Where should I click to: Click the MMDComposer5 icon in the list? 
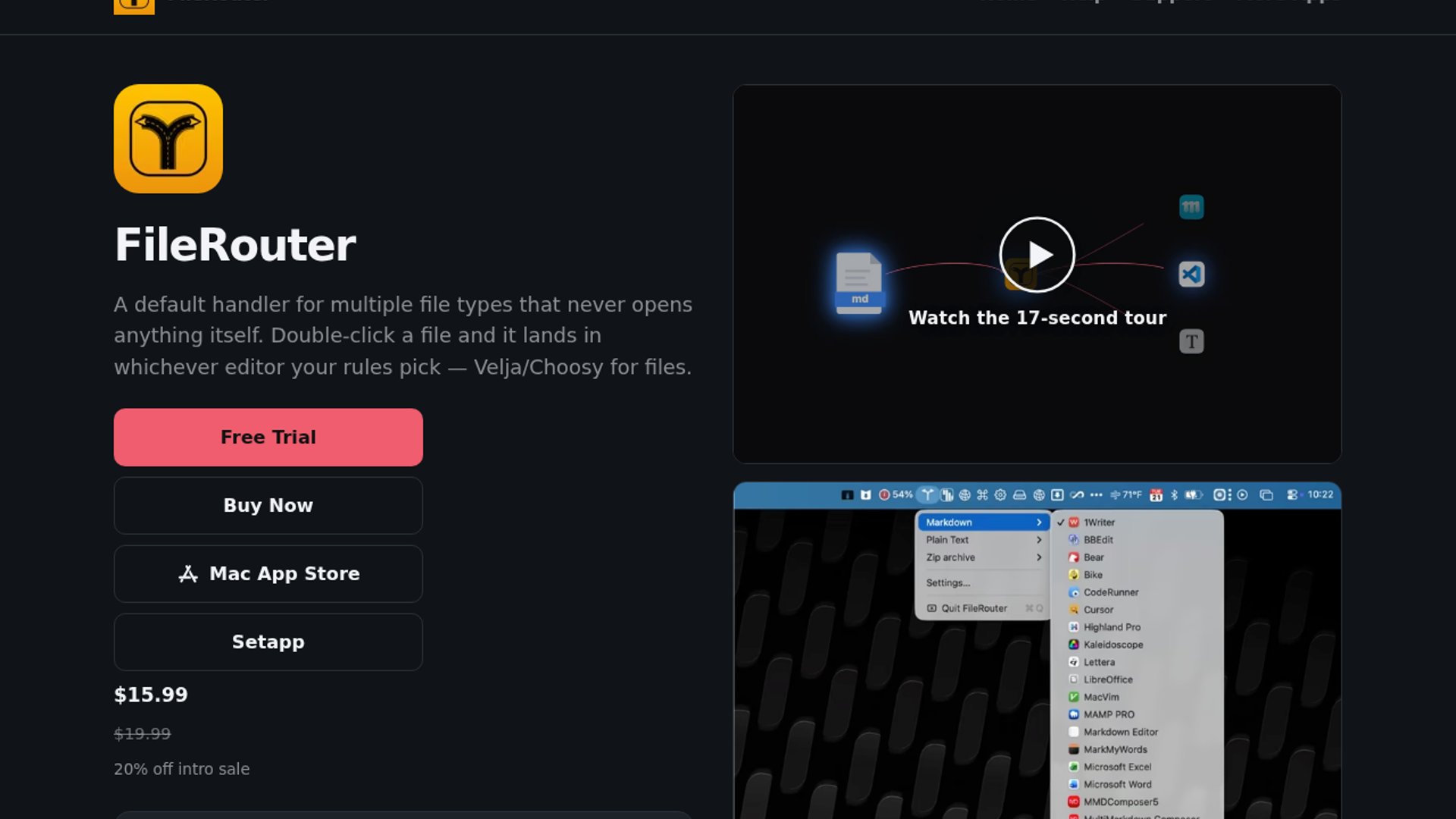[1074, 802]
